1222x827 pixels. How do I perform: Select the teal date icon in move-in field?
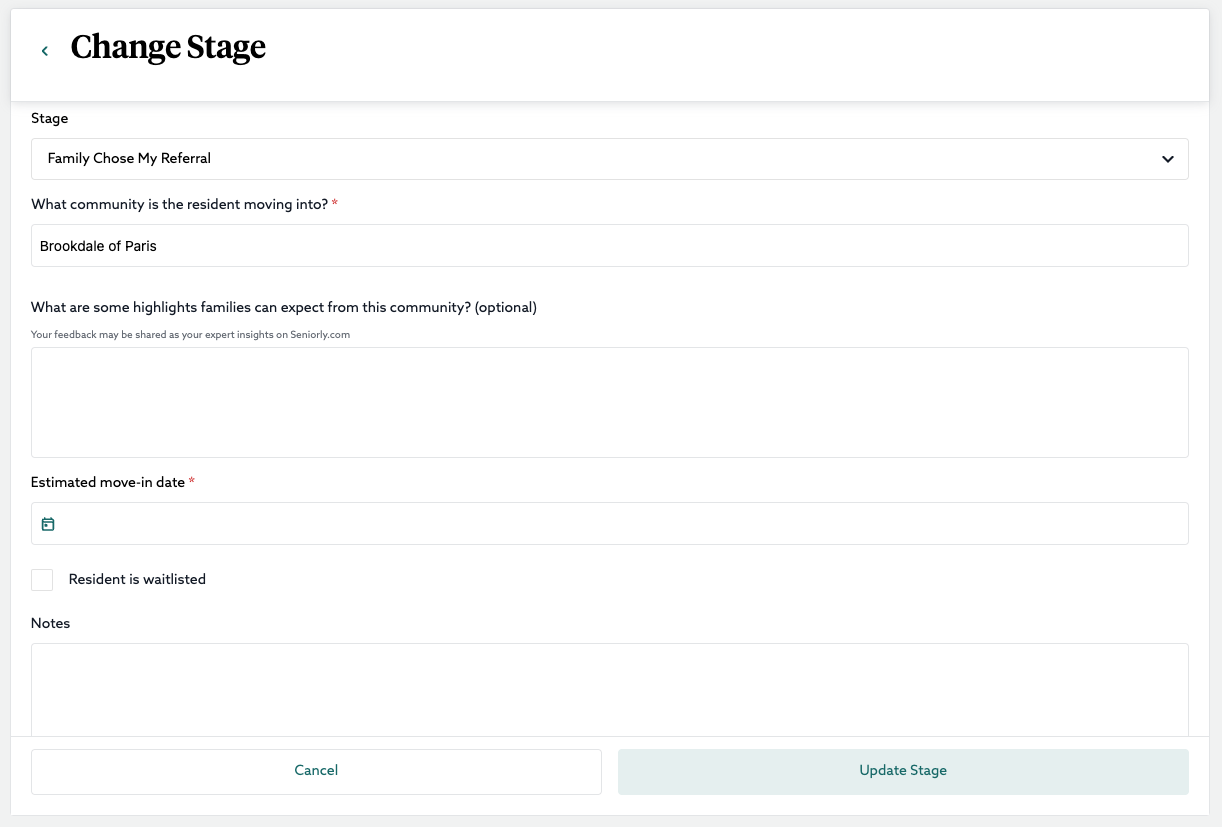(48, 523)
